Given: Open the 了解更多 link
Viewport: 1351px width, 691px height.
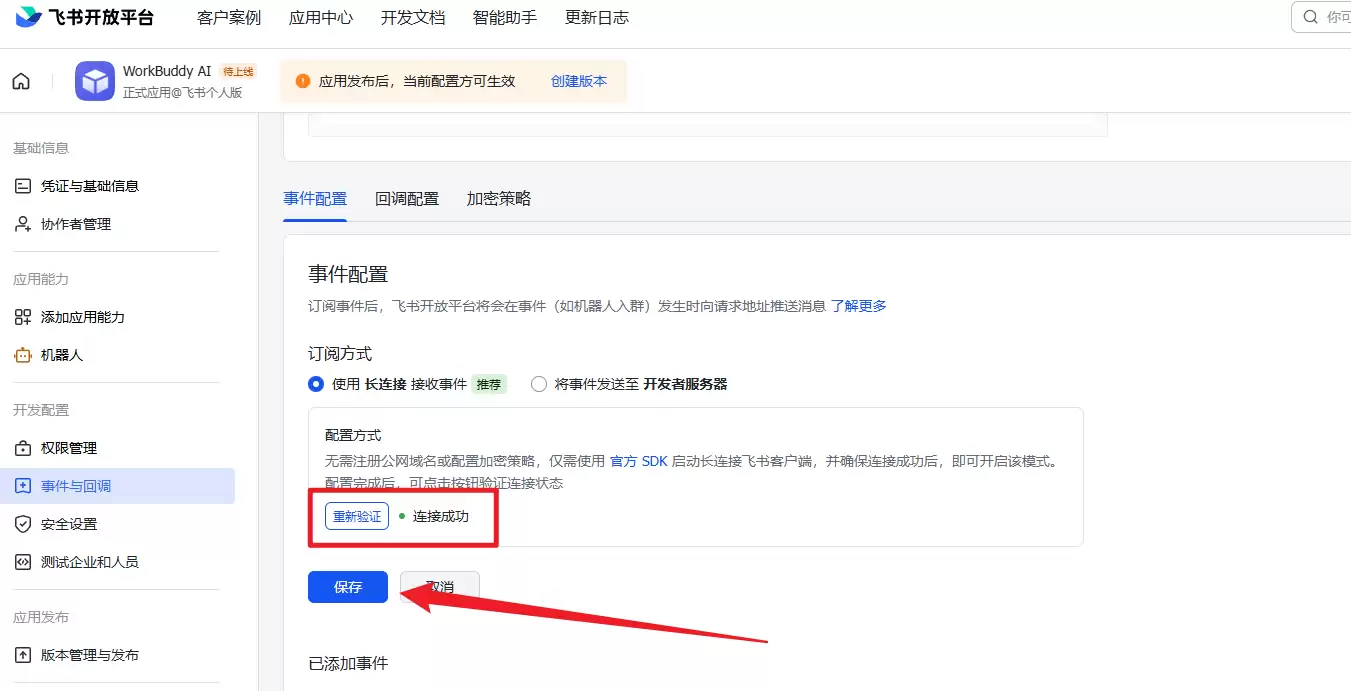Looking at the screenshot, I should 859,306.
